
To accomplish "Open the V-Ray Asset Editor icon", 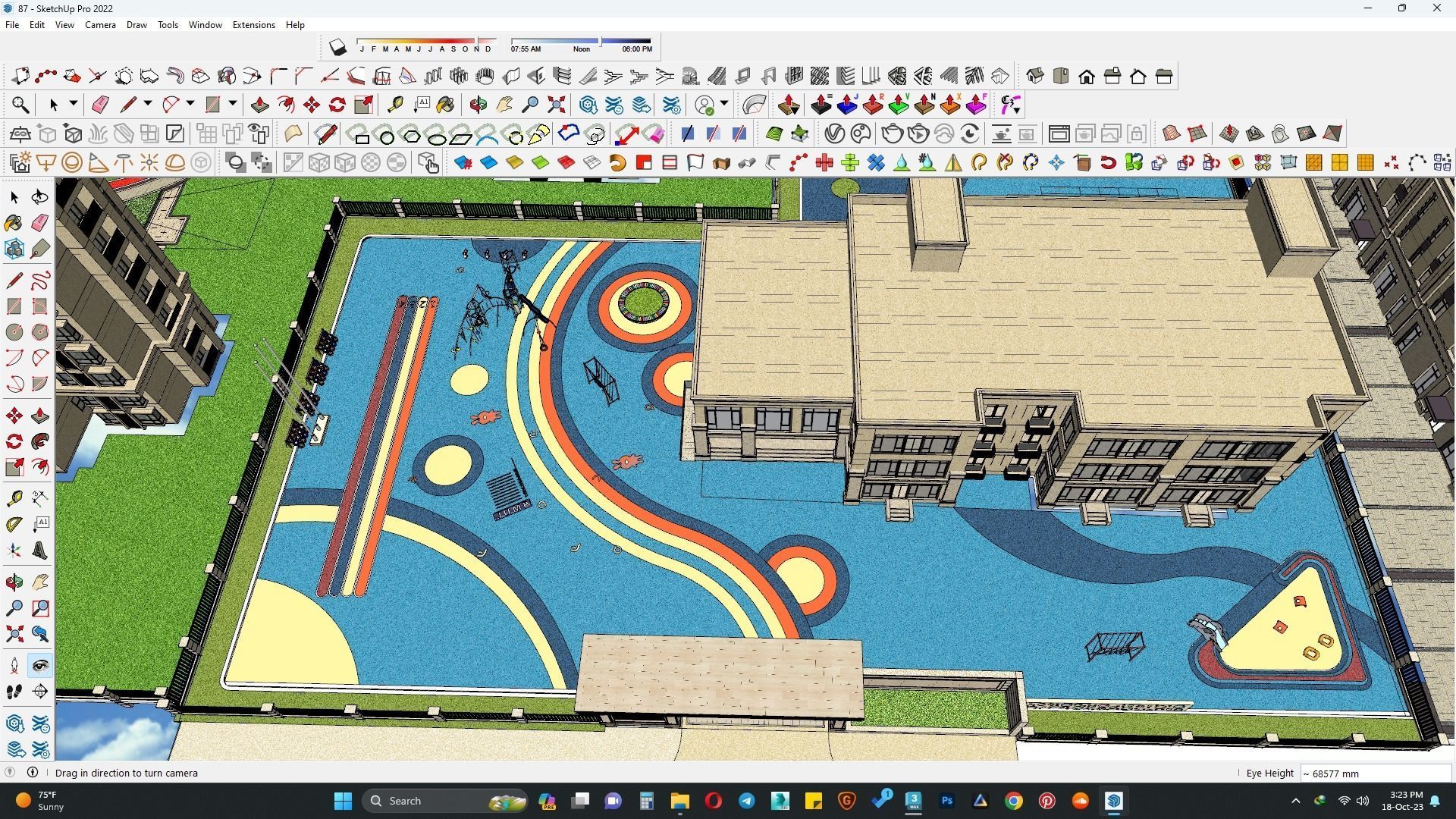I will [x=834, y=134].
